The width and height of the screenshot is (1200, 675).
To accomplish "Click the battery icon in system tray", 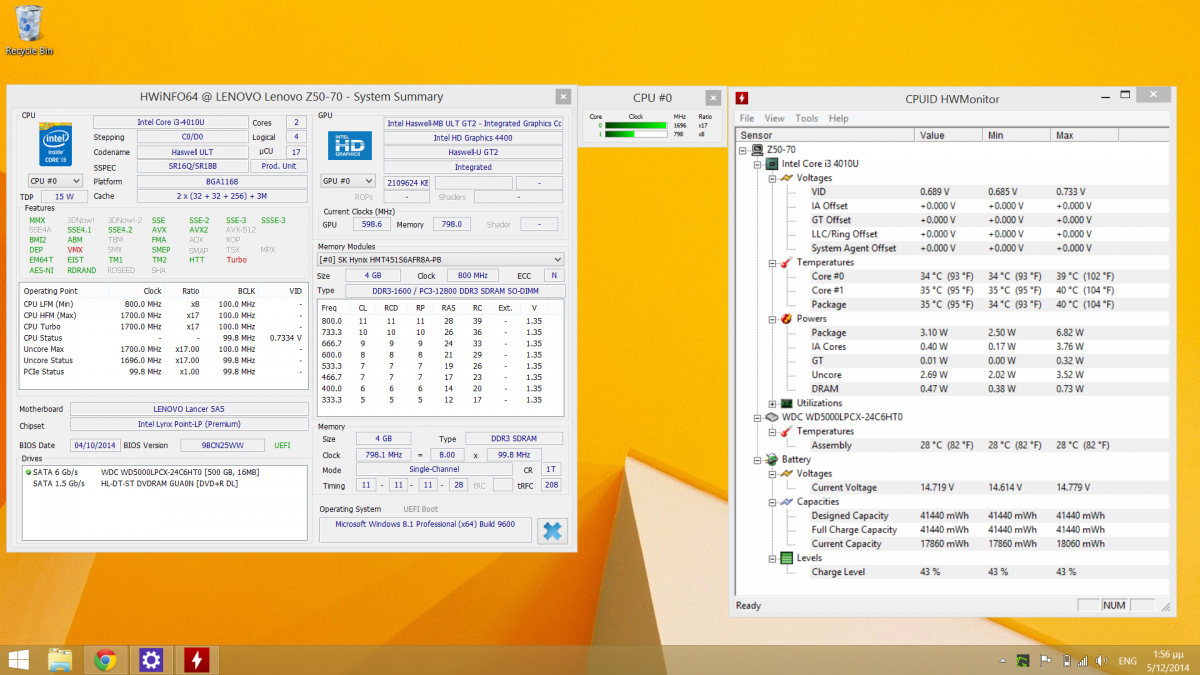I will (1067, 661).
